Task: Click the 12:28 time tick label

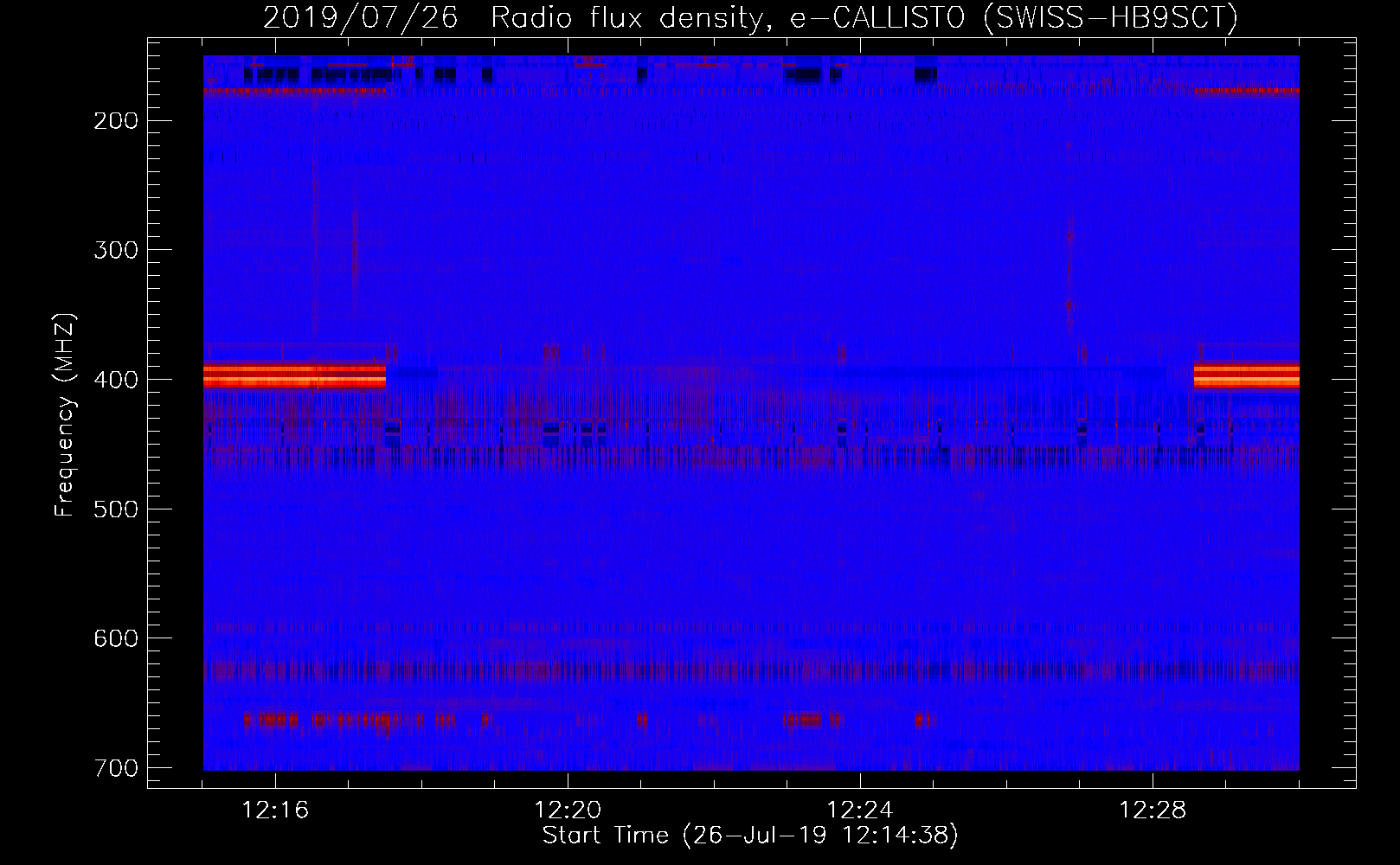Action: (1153, 811)
